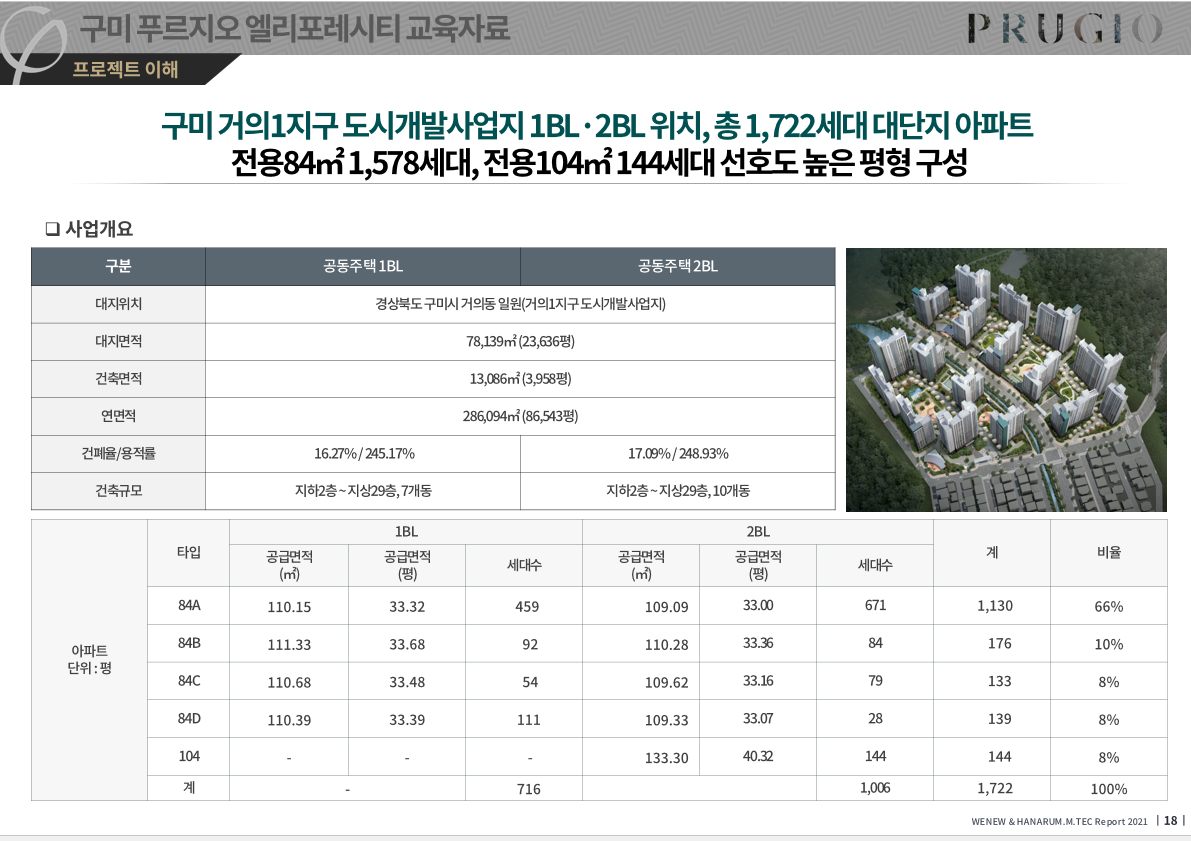
Task: Click the '건축면적' row label
Action: [118, 378]
